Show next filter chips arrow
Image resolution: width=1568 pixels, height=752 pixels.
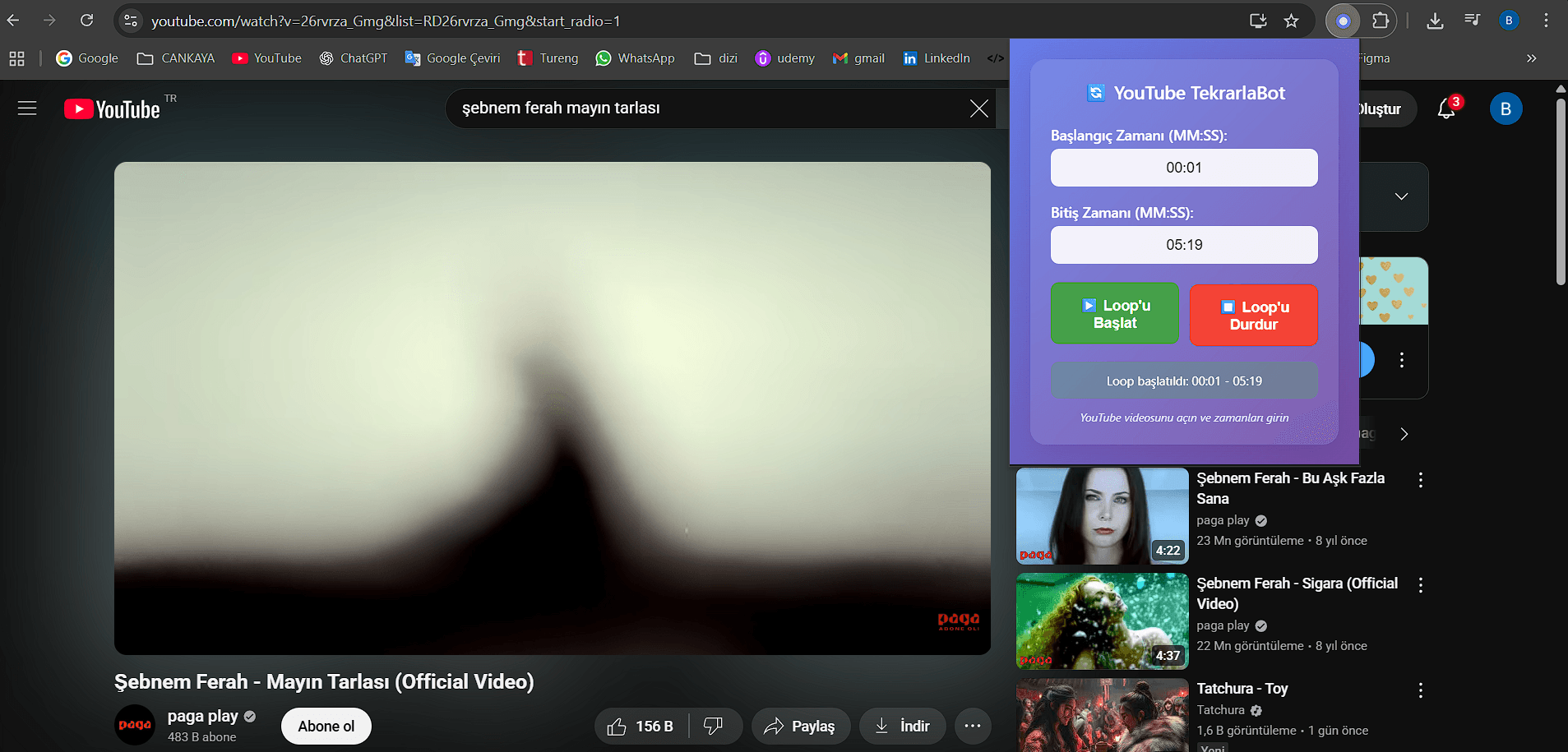[1404, 434]
